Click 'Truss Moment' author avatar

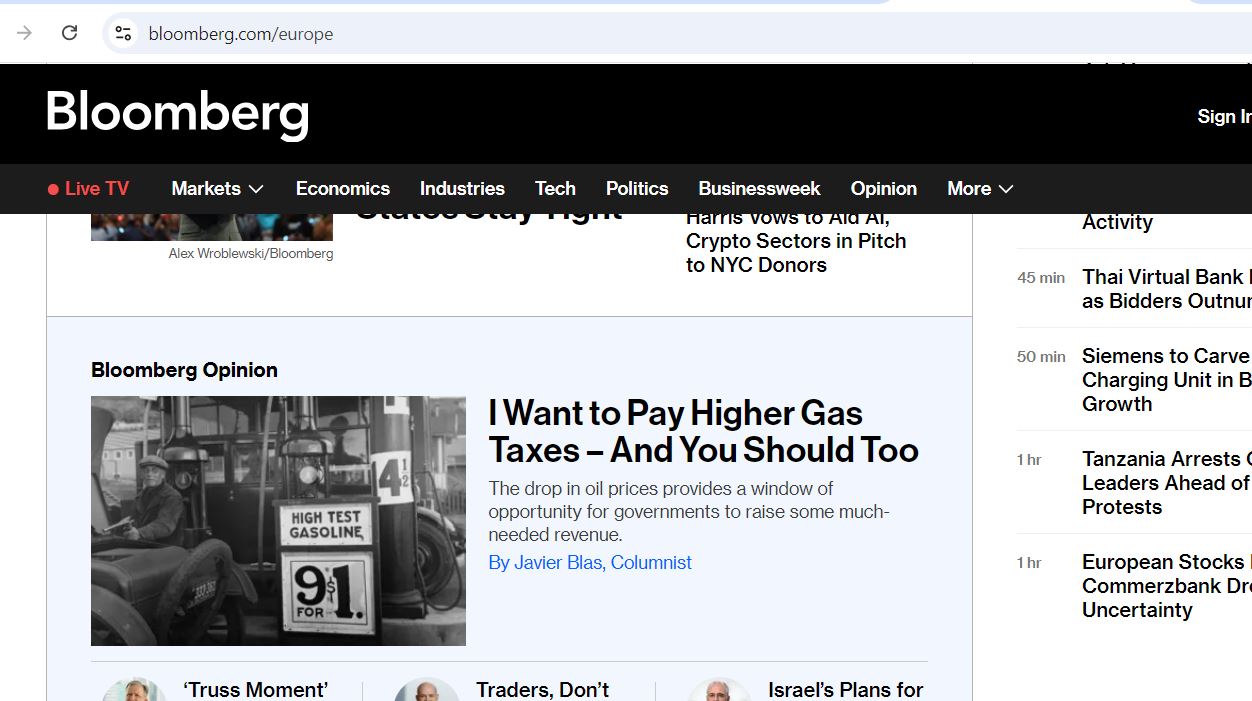click(x=134, y=689)
